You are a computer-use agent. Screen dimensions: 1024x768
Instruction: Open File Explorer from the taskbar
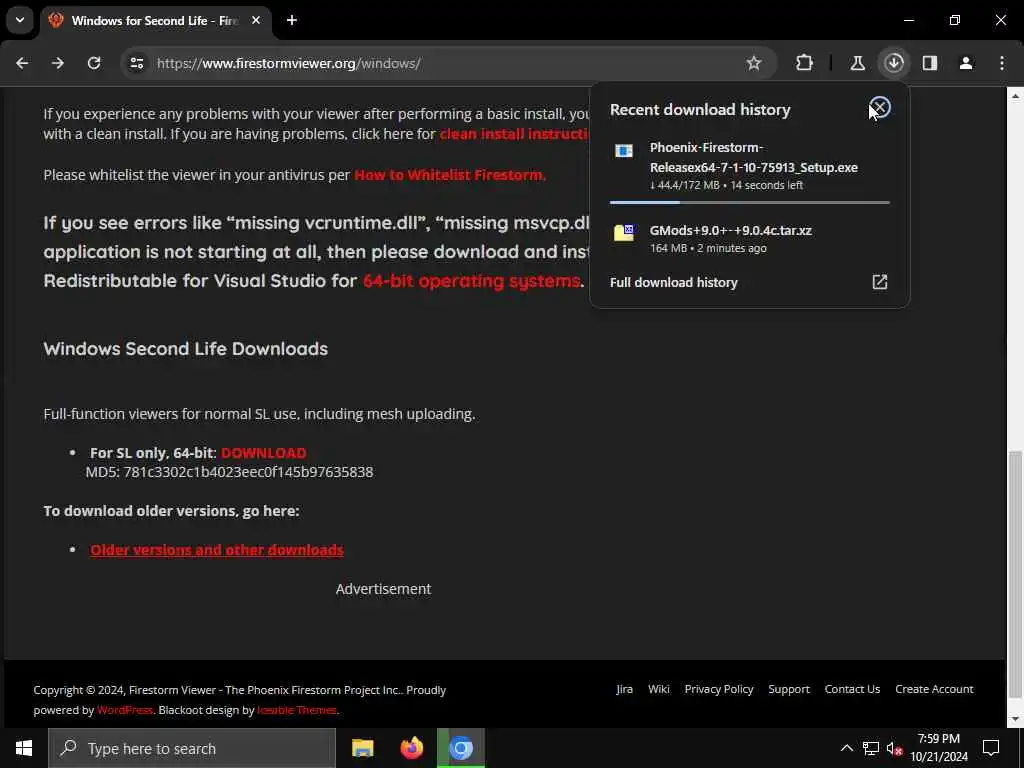coord(362,748)
